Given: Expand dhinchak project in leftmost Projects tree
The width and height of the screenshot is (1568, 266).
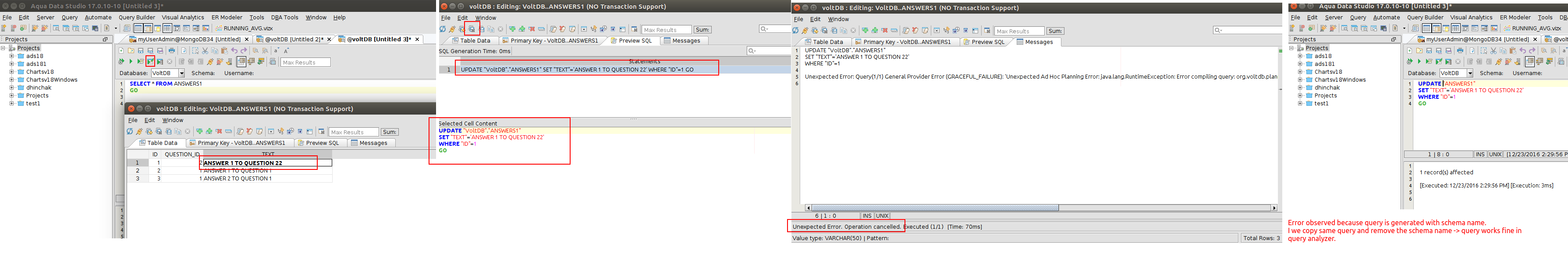Looking at the screenshot, I should coord(11,88).
